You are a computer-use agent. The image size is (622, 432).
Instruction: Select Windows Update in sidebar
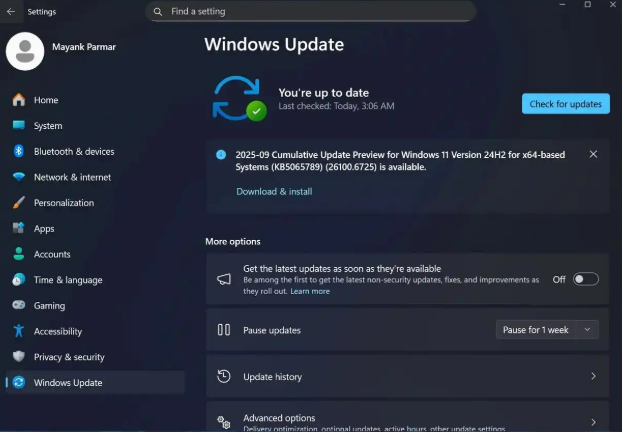pyautogui.click(x=95, y=382)
